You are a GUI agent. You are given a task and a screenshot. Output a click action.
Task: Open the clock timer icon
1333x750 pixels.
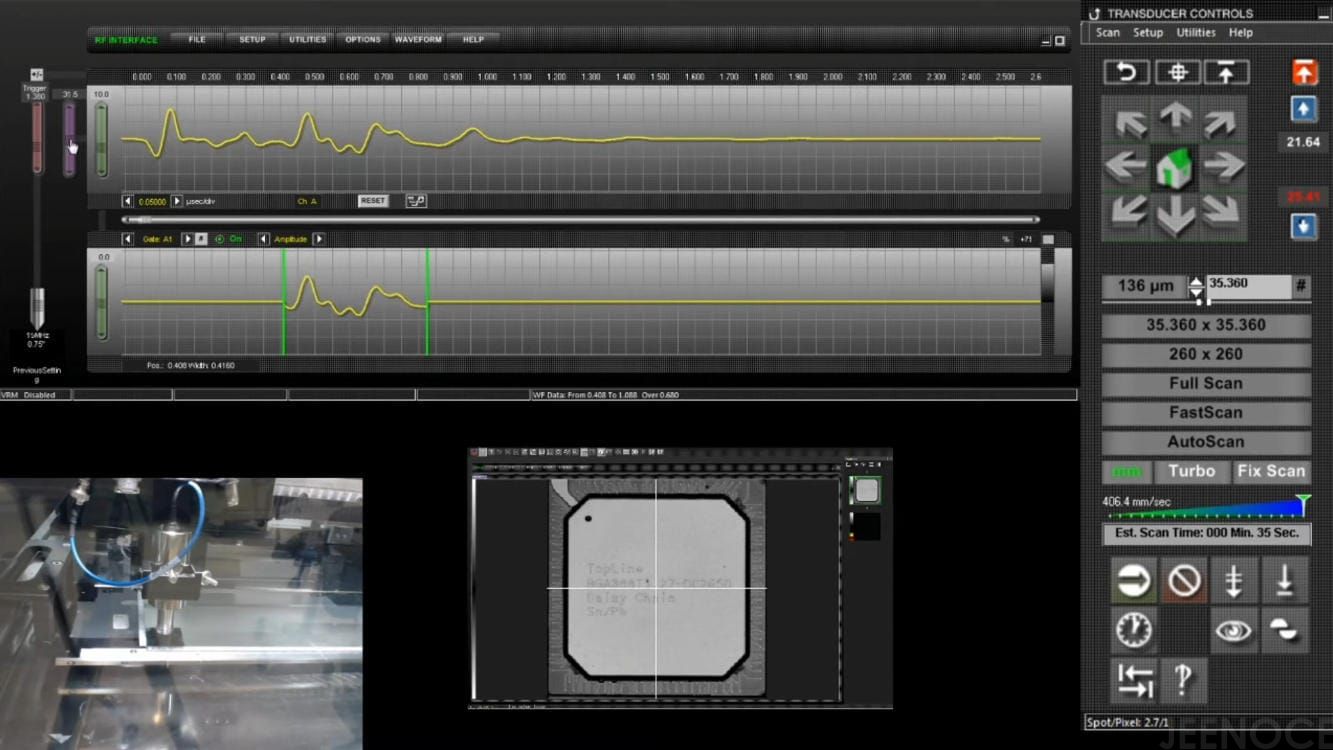(x=1133, y=630)
